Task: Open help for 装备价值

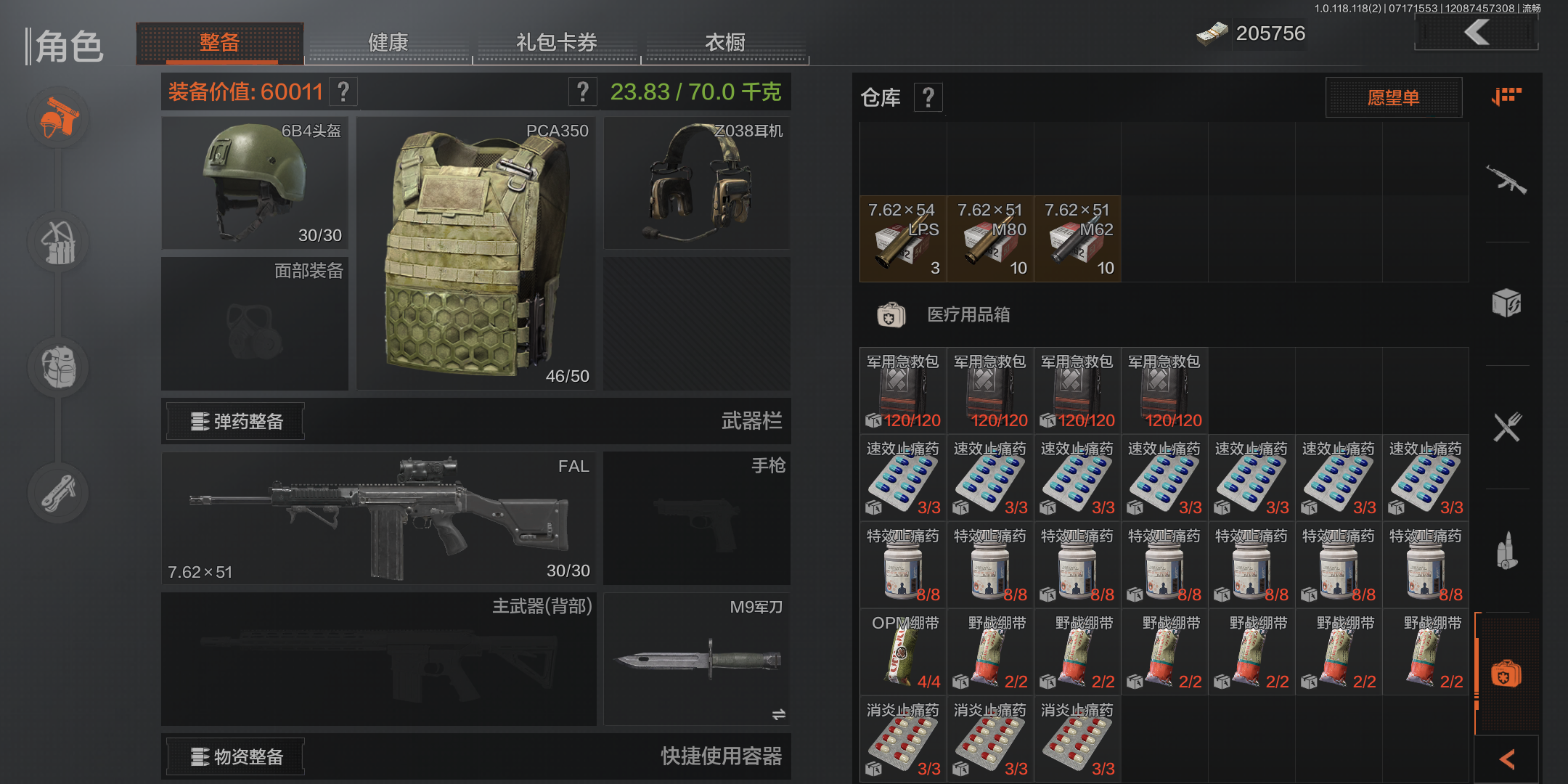Action: 343,92
